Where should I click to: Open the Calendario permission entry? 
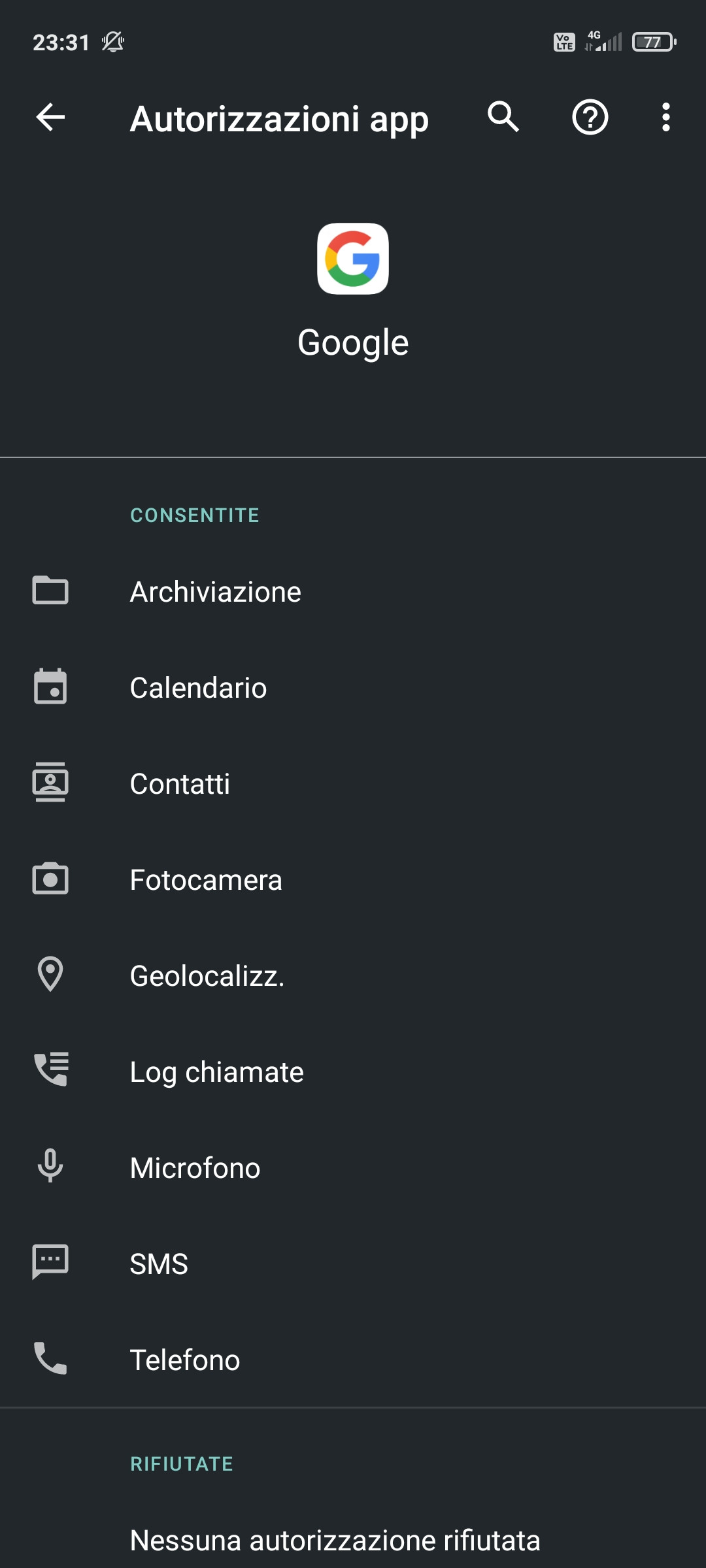coord(198,688)
